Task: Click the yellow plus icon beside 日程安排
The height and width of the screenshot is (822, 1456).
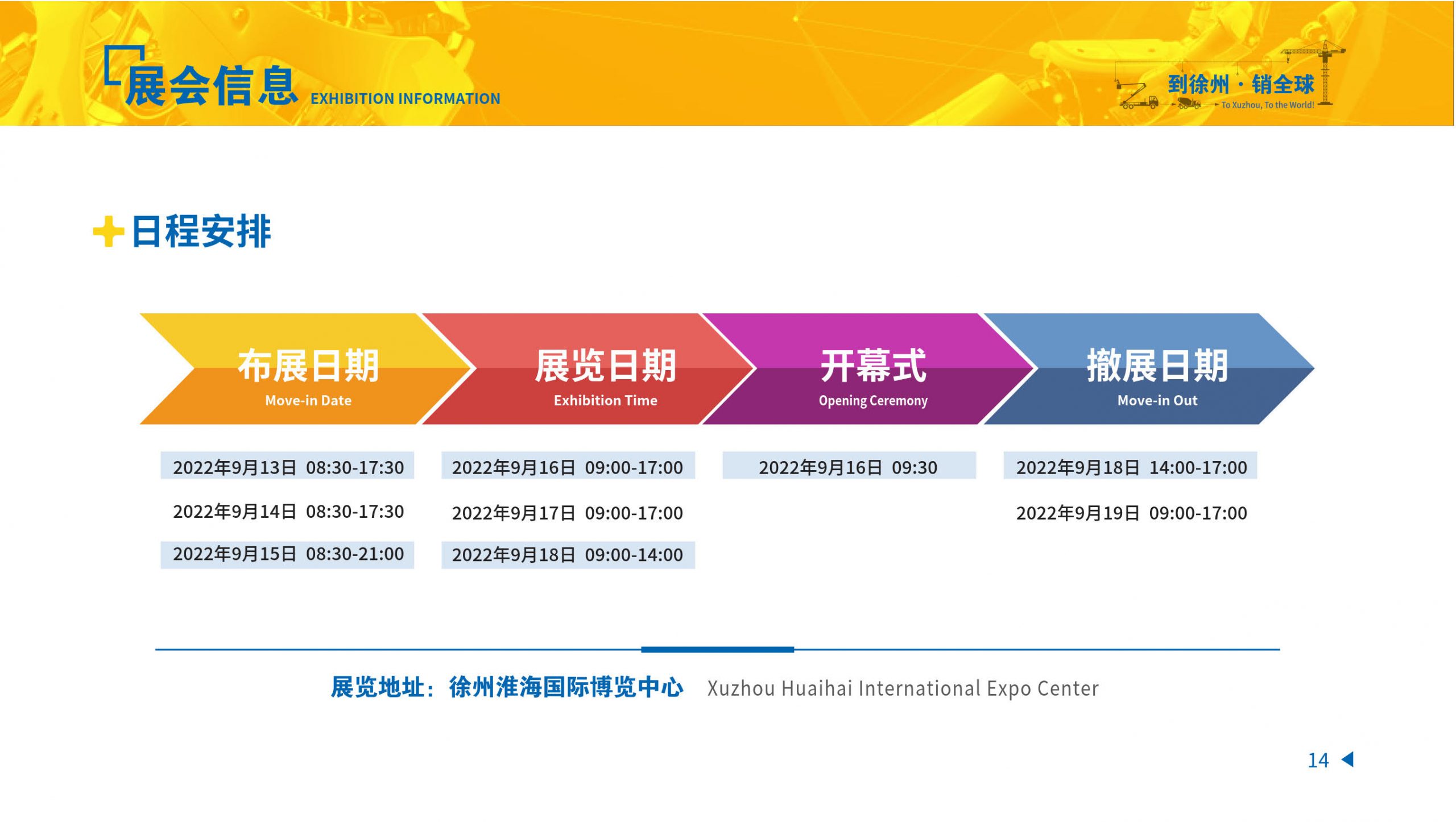Action: pyautogui.click(x=108, y=232)
